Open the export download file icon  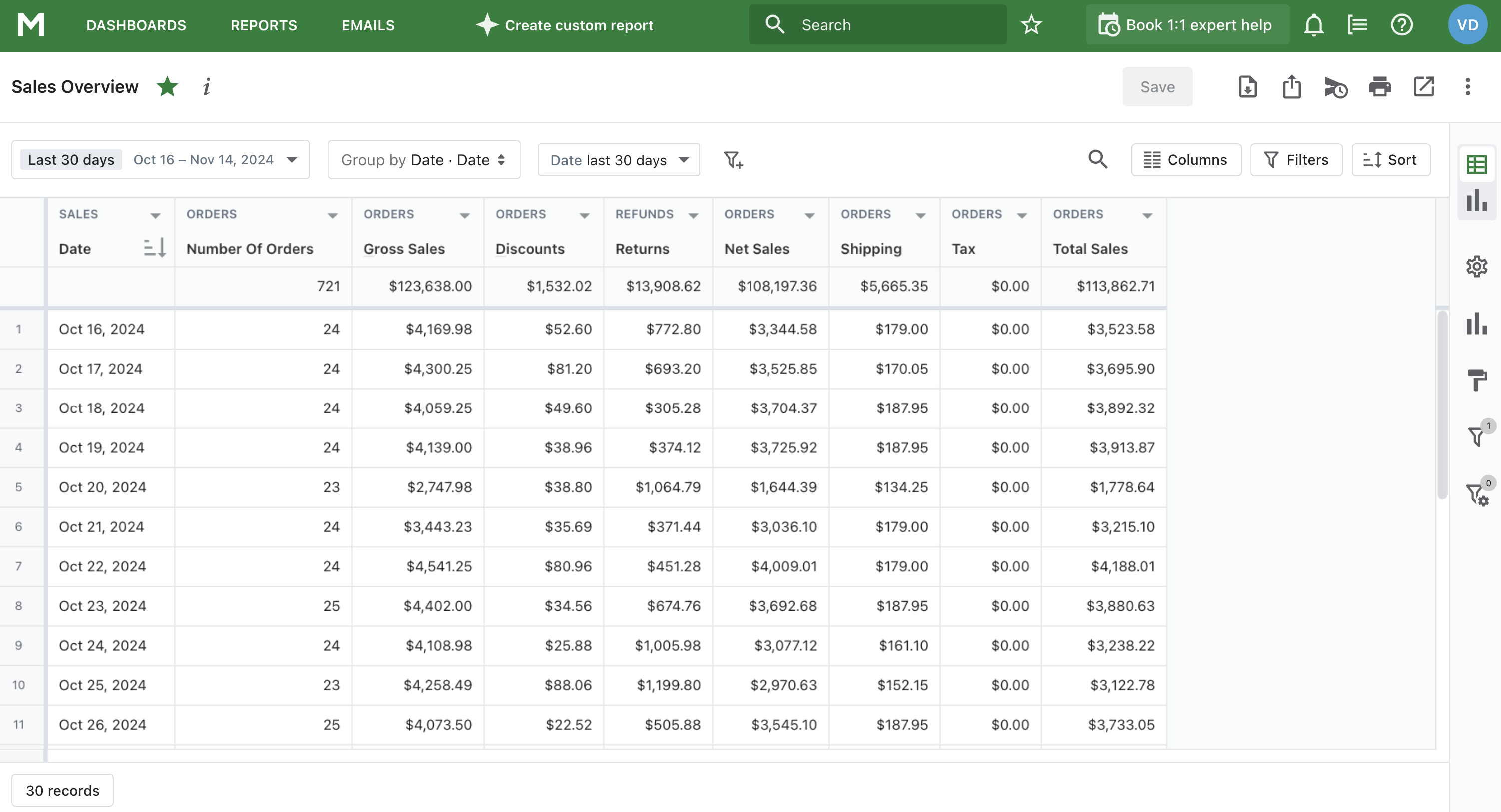[x=1247, y=87]
